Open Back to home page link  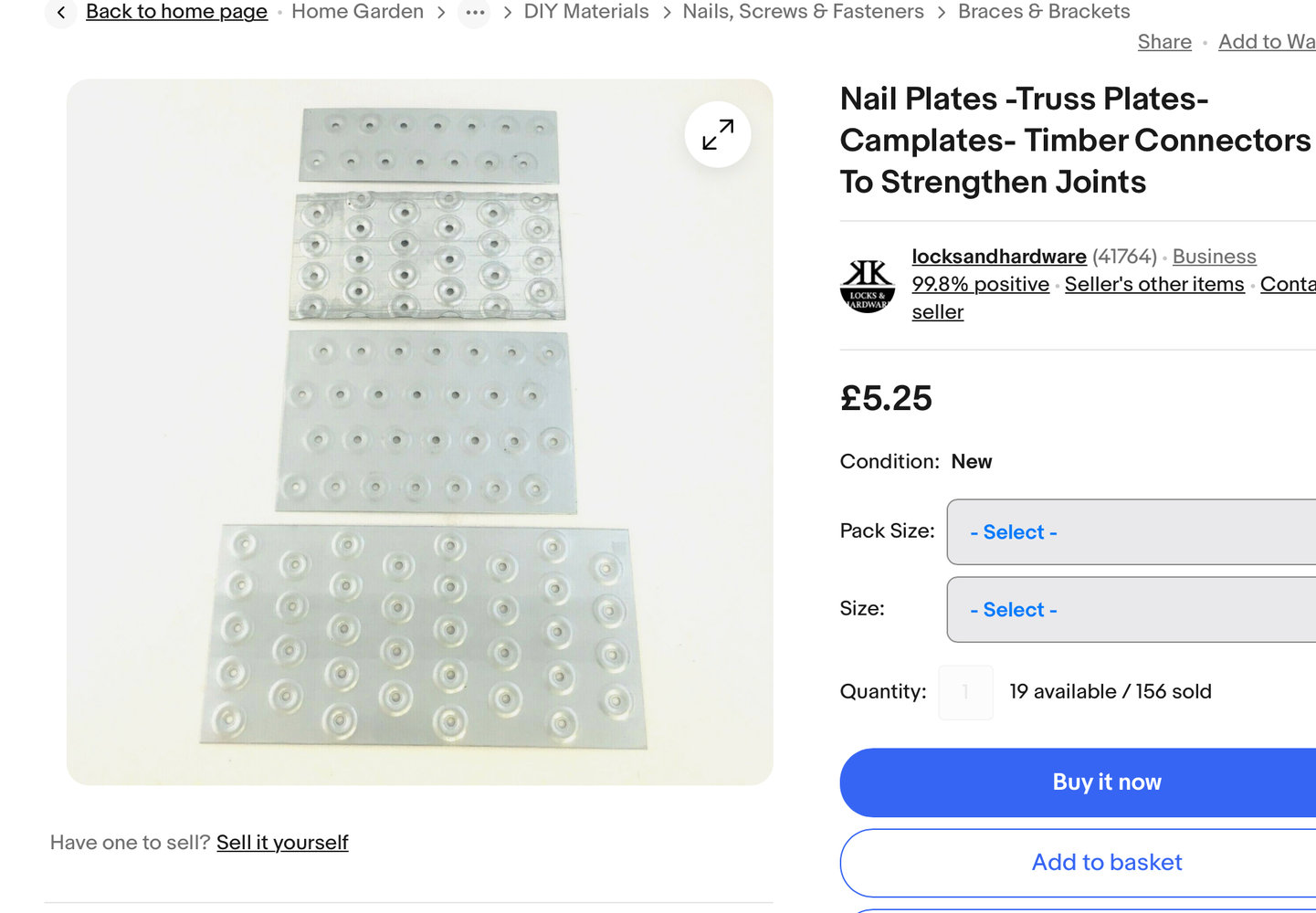point(176,12)
